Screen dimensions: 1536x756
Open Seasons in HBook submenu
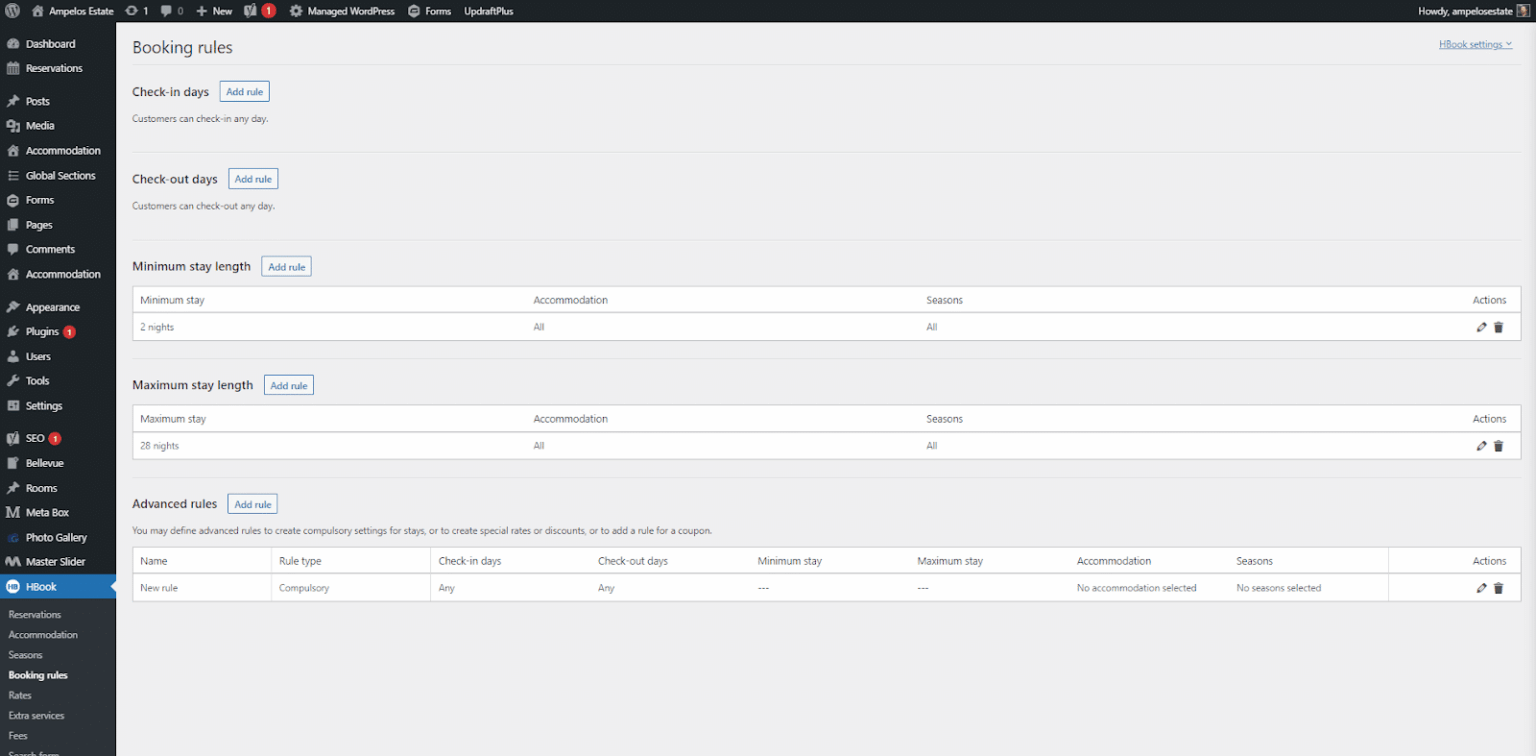coord(25,655)
